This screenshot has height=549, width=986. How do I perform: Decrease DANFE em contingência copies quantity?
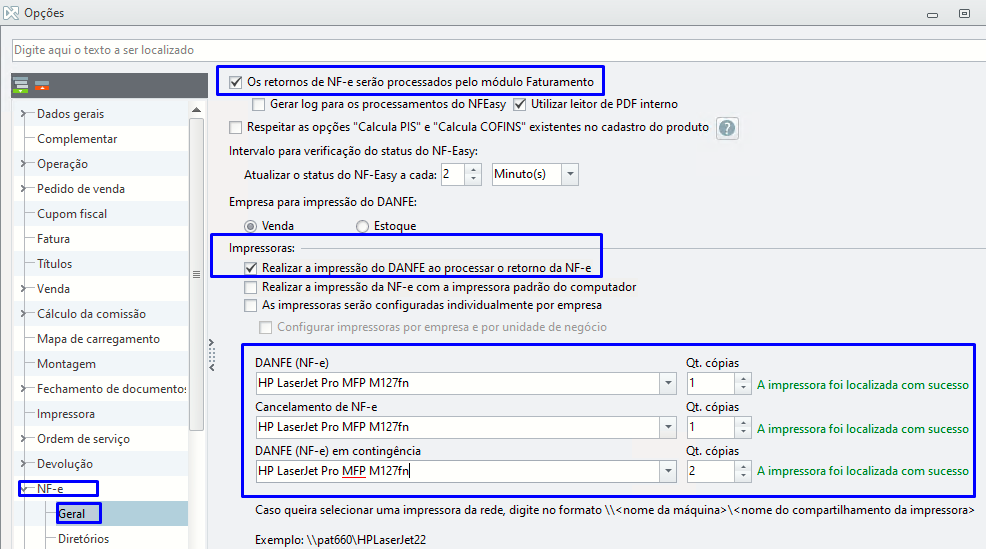pos(743,476)
